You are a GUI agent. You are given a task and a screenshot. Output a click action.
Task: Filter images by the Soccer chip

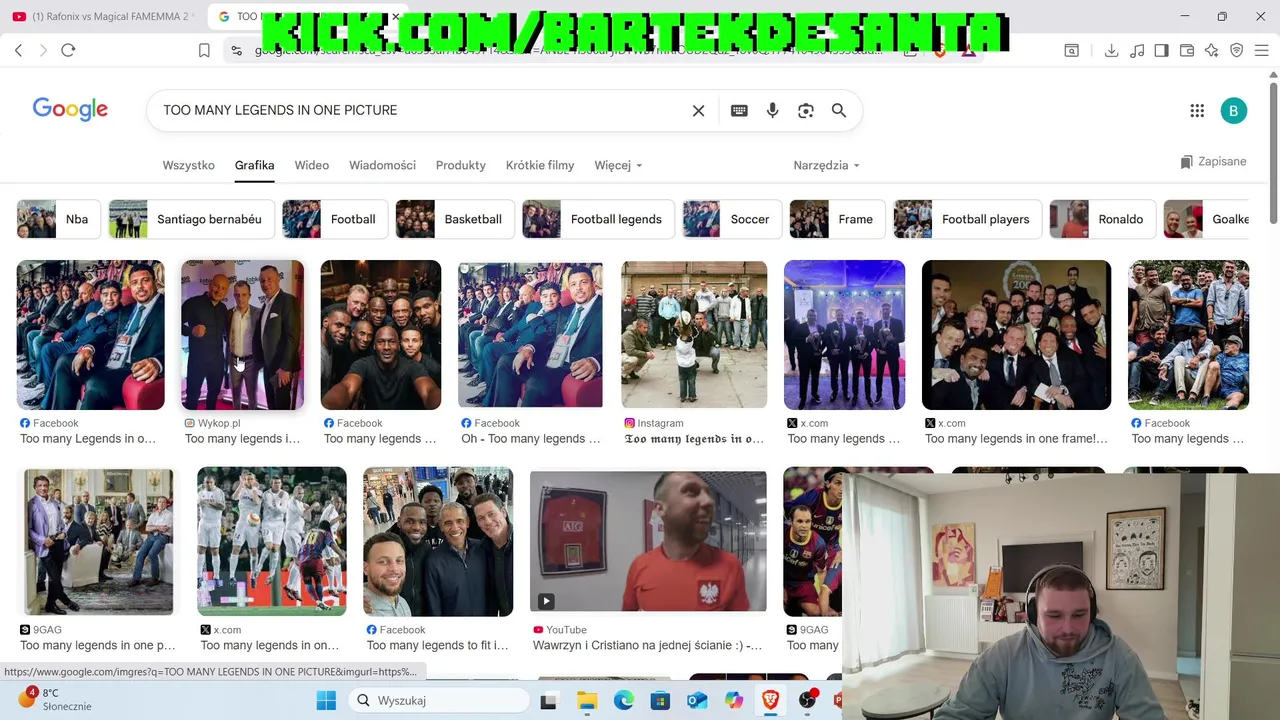click(732, 219)
